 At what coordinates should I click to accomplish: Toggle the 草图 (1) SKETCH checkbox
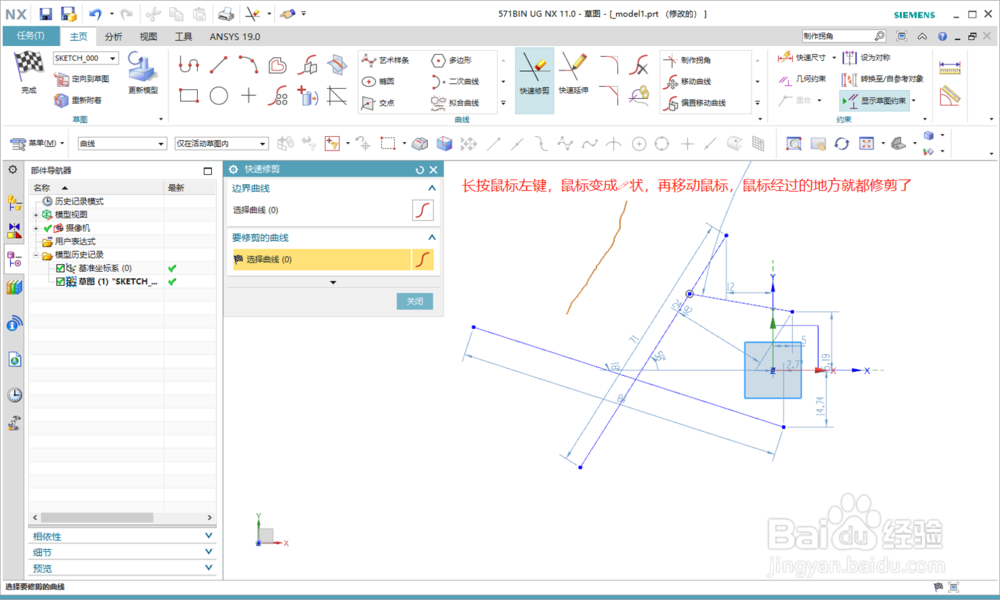[60, 281]
